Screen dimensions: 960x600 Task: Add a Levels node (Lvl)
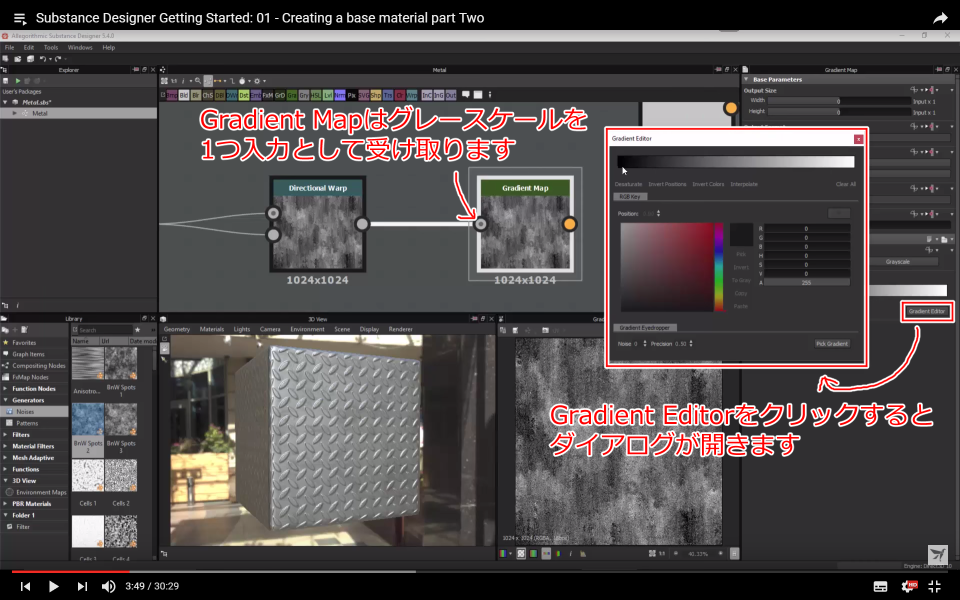(x=328, y=95)
